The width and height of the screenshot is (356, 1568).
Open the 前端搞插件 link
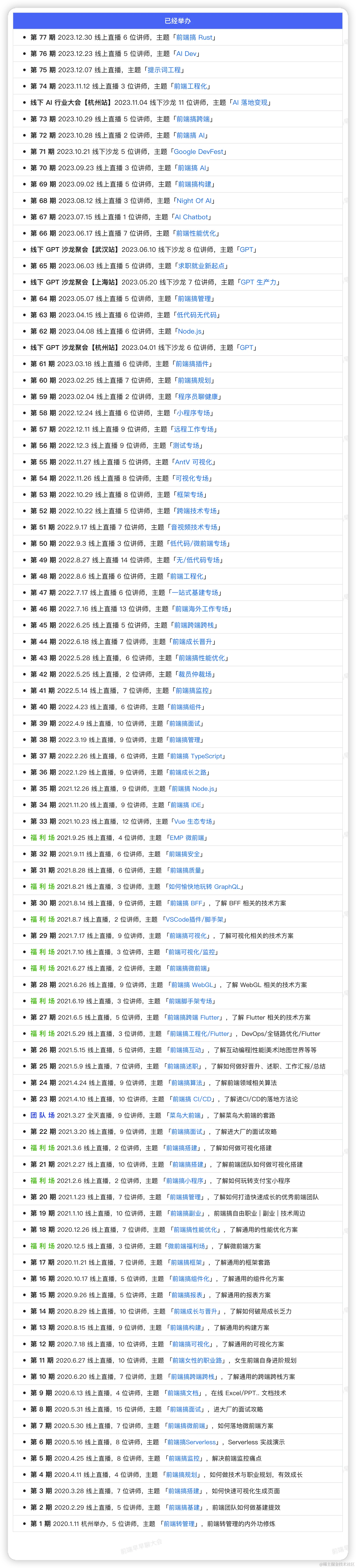pos(192,364)
